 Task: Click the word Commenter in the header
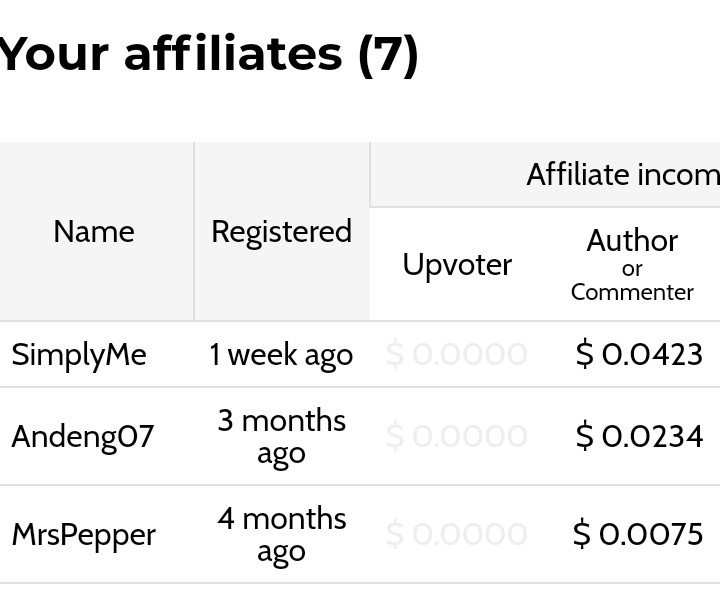tap(632, 292)
